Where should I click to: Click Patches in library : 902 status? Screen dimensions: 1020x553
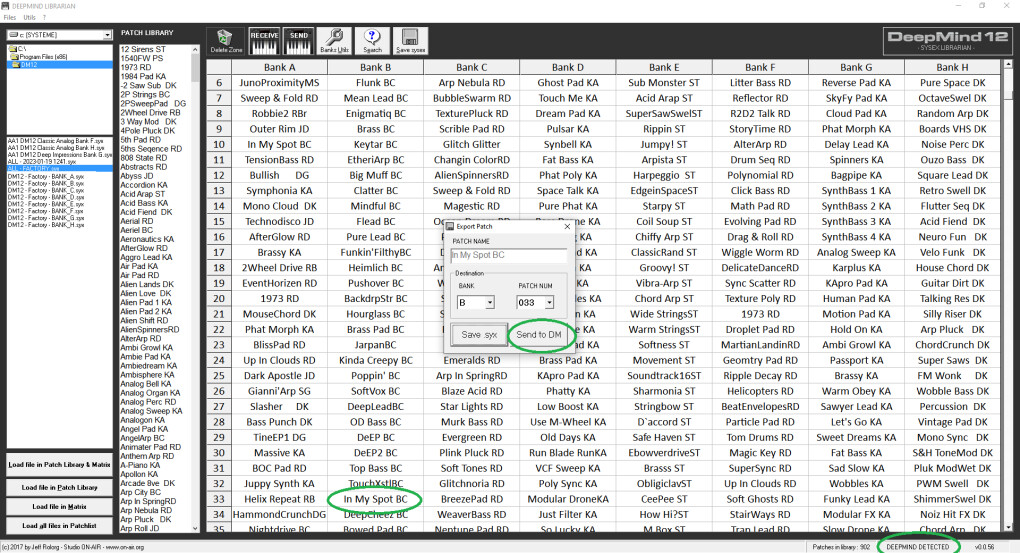pos(840,547)
